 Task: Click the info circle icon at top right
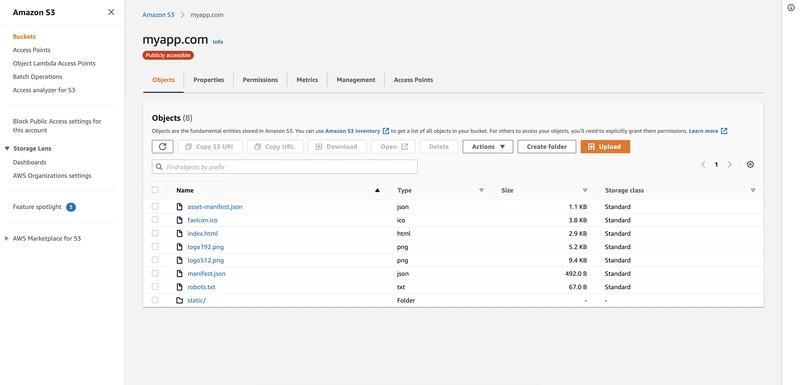pyautogui.click(x=791, y=8)
